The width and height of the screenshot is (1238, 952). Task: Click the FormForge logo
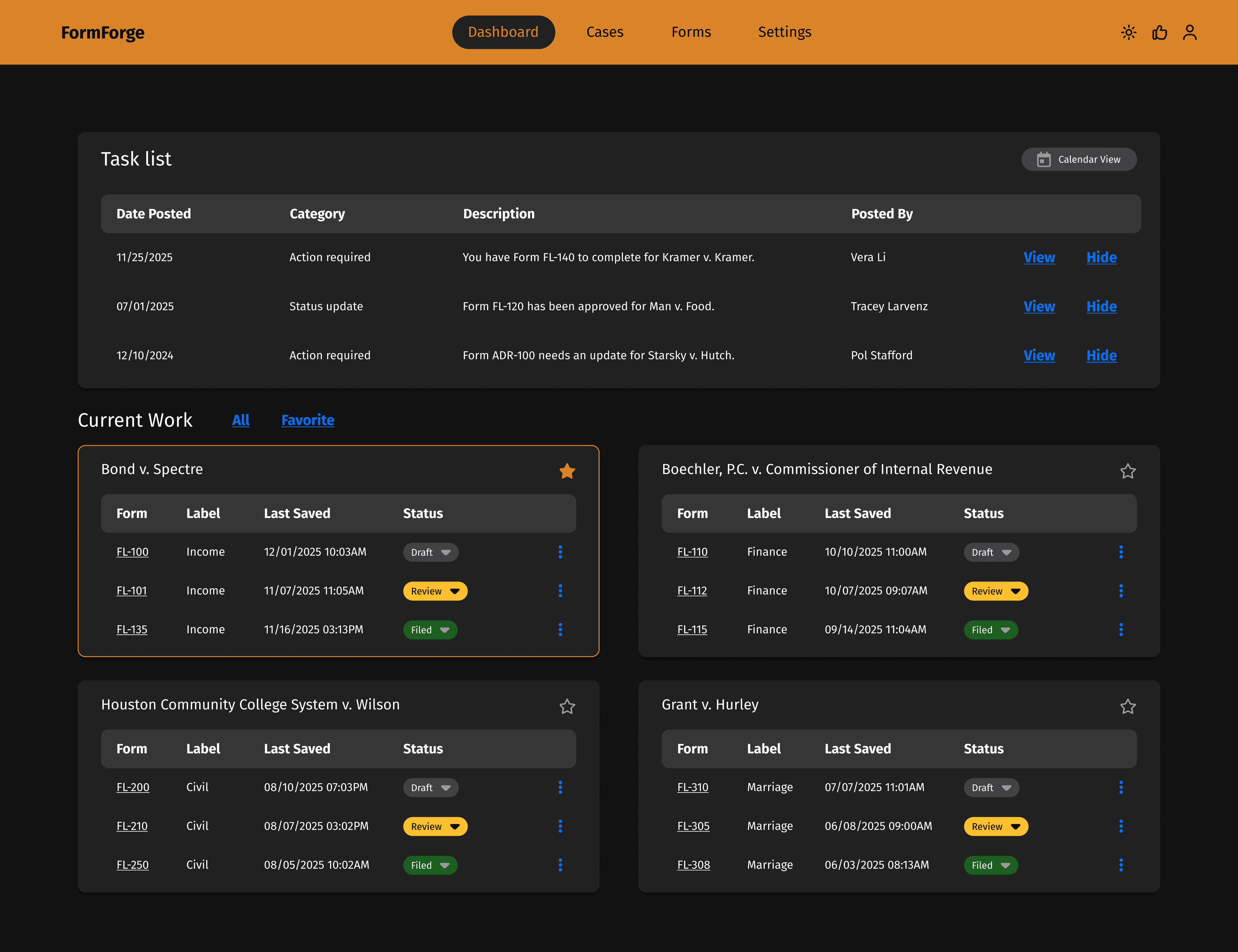click(x=102, y=33)
